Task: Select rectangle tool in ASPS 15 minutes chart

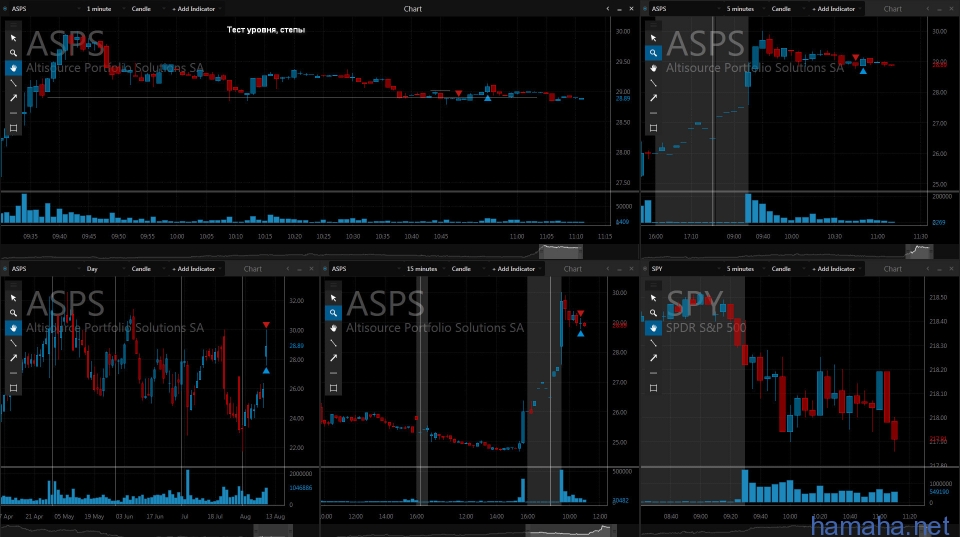Action: (x=333, y=388)
